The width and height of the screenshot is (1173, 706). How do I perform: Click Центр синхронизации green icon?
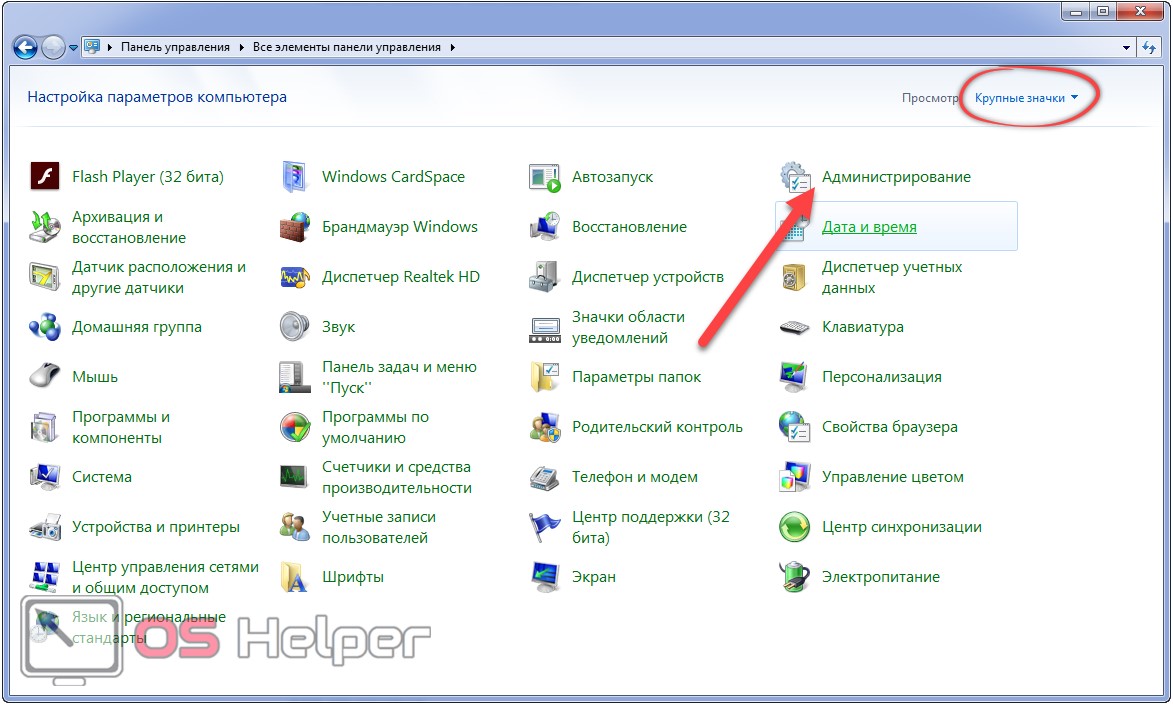point(794,527)
